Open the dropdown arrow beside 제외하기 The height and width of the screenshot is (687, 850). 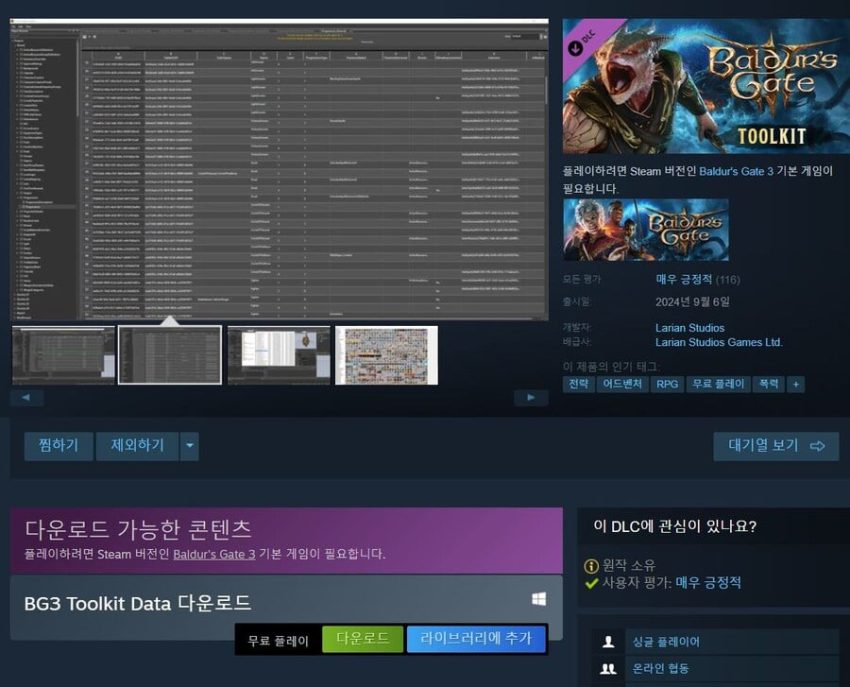(189, 446)
